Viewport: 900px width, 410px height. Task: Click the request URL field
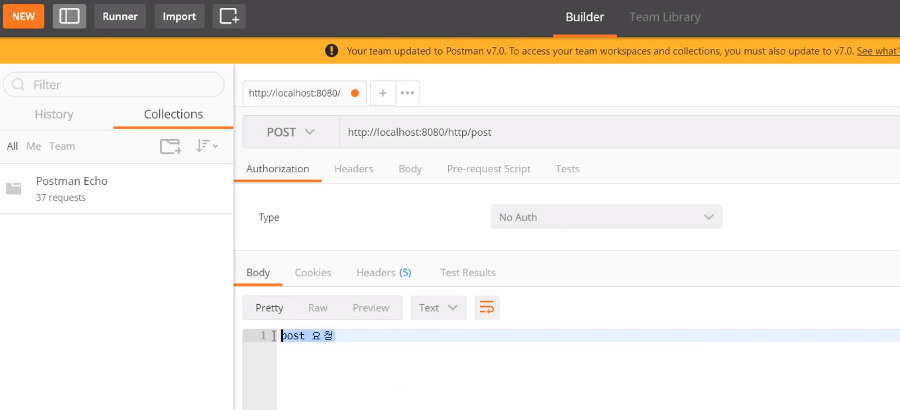[620, 132]
